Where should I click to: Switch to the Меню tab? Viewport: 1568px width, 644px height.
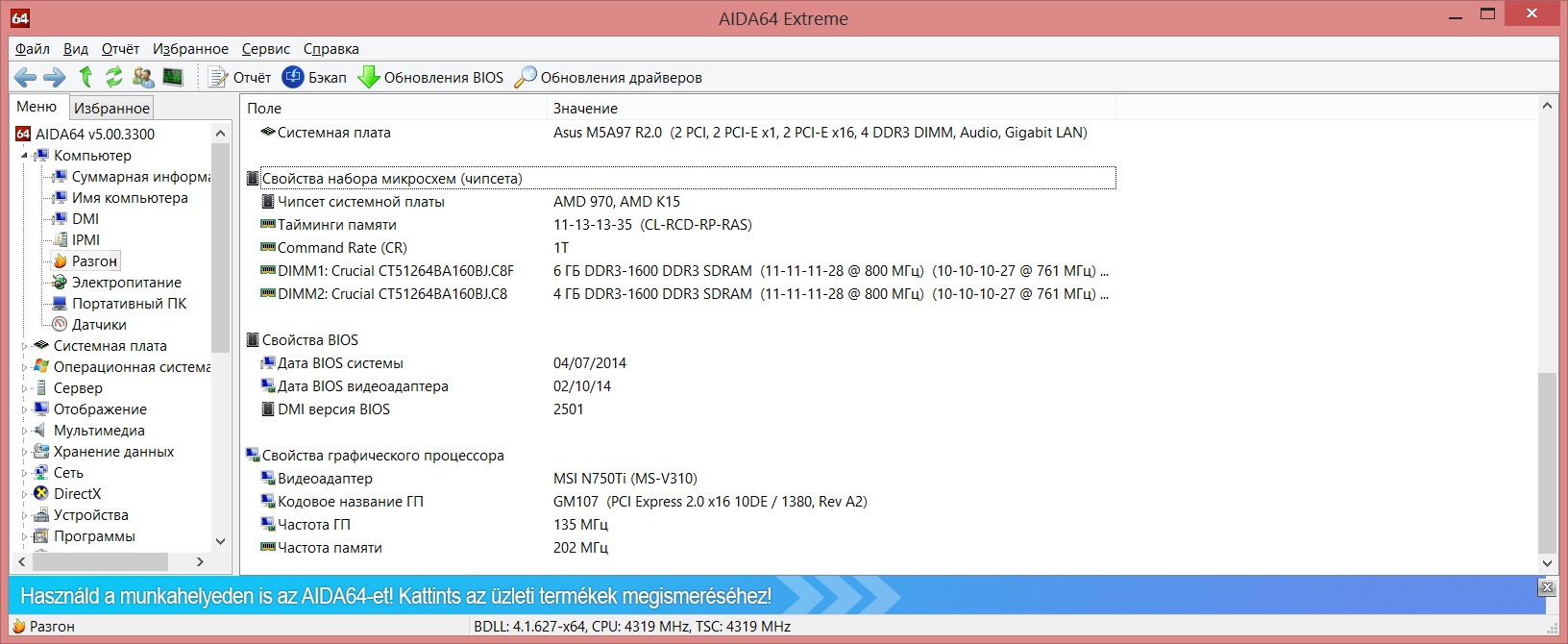[x=37, y=107]
